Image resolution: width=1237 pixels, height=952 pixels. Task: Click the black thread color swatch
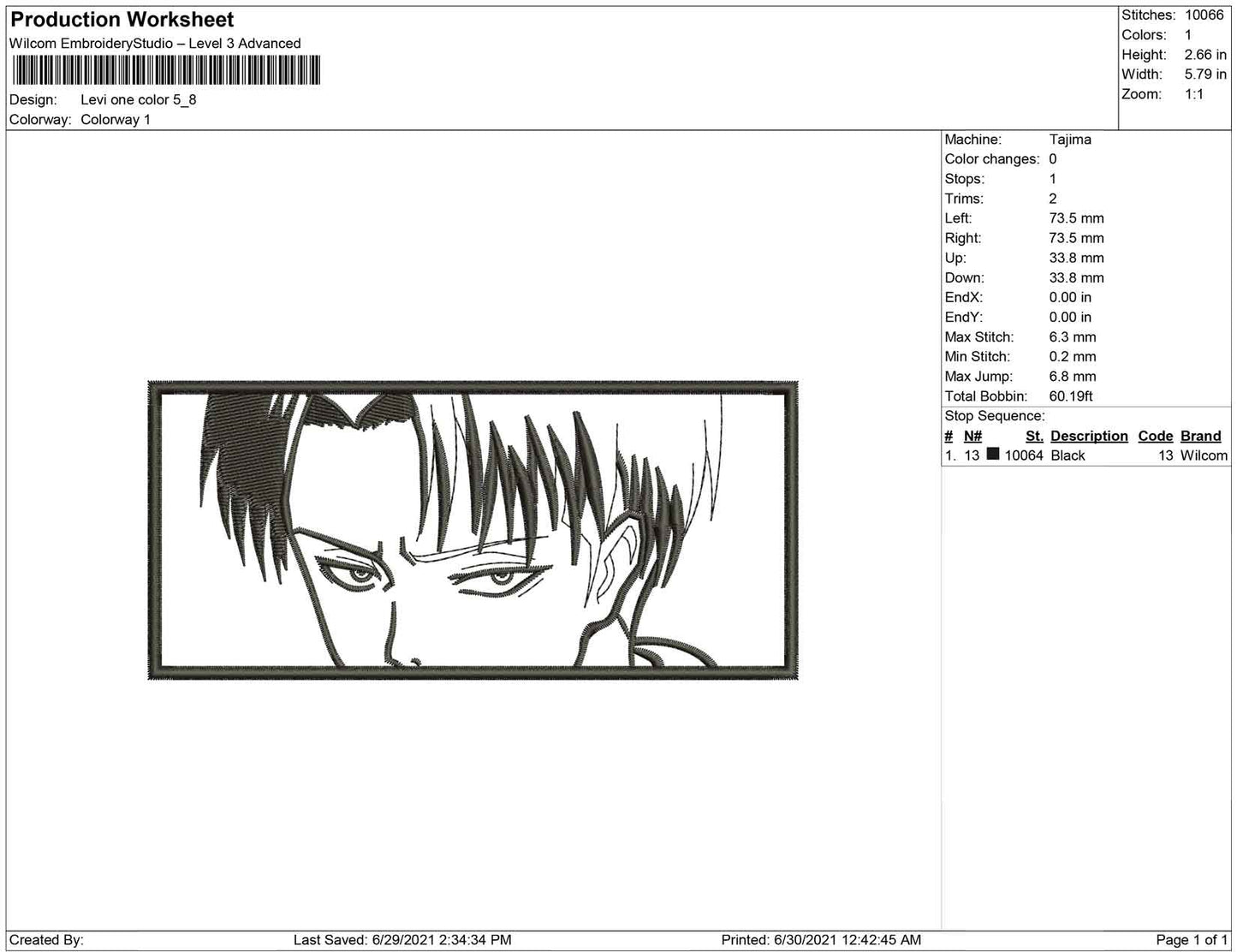(993, 455)
